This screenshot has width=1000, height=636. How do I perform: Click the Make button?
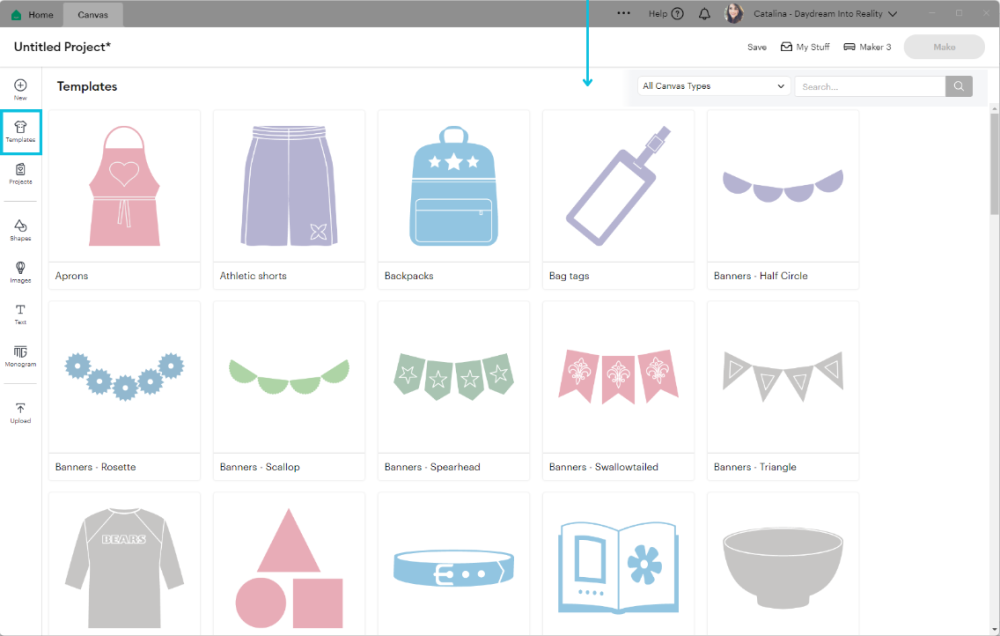(944, 47)
